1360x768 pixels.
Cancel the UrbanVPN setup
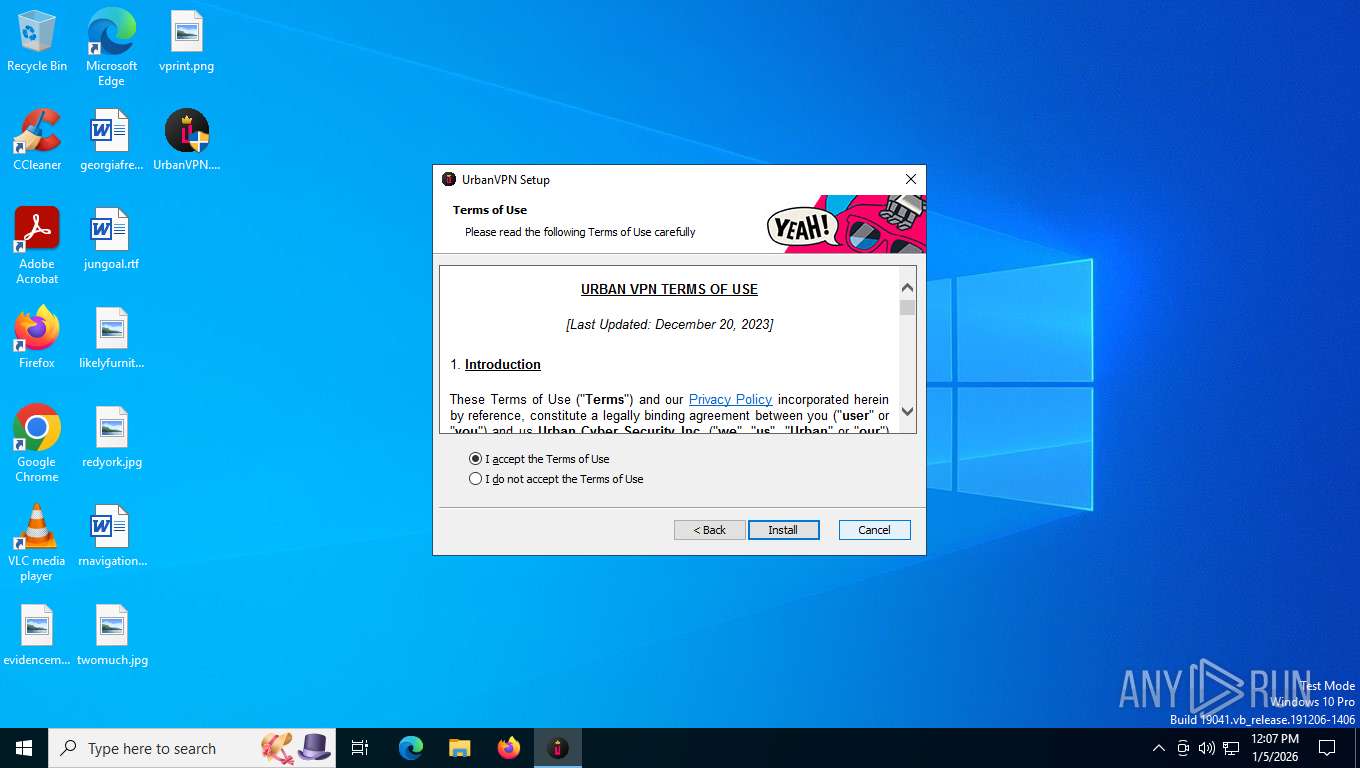tap(875, 530)
